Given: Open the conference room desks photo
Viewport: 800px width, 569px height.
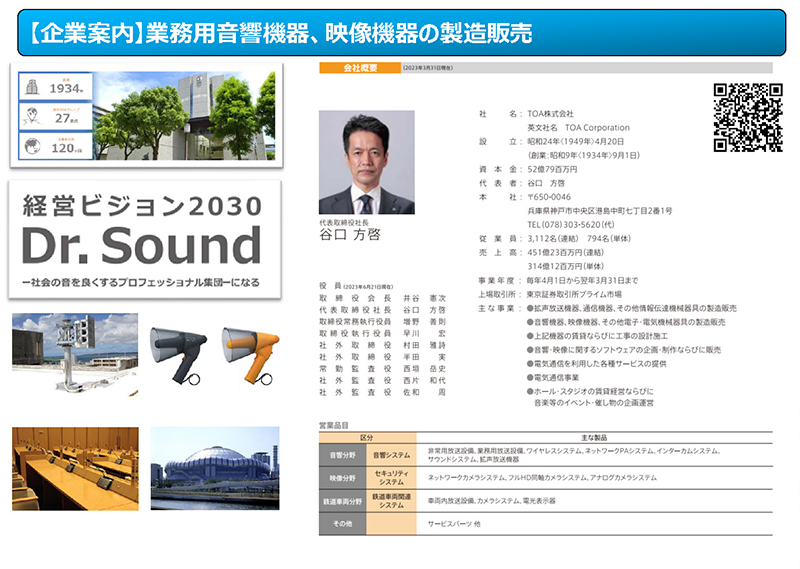Looking at the screenshot, I should pos(73,468).
